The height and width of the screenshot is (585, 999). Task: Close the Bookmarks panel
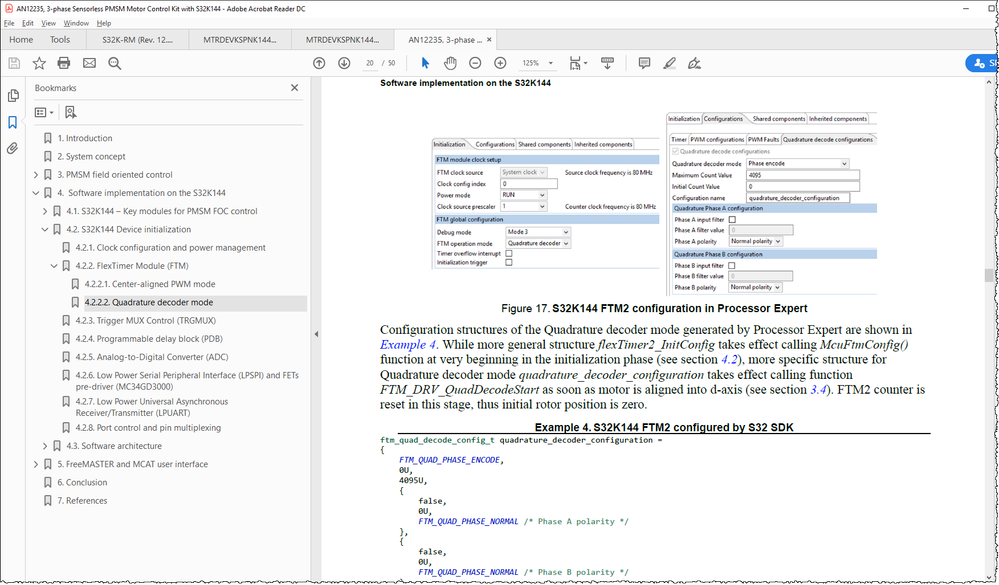point(294,88)
